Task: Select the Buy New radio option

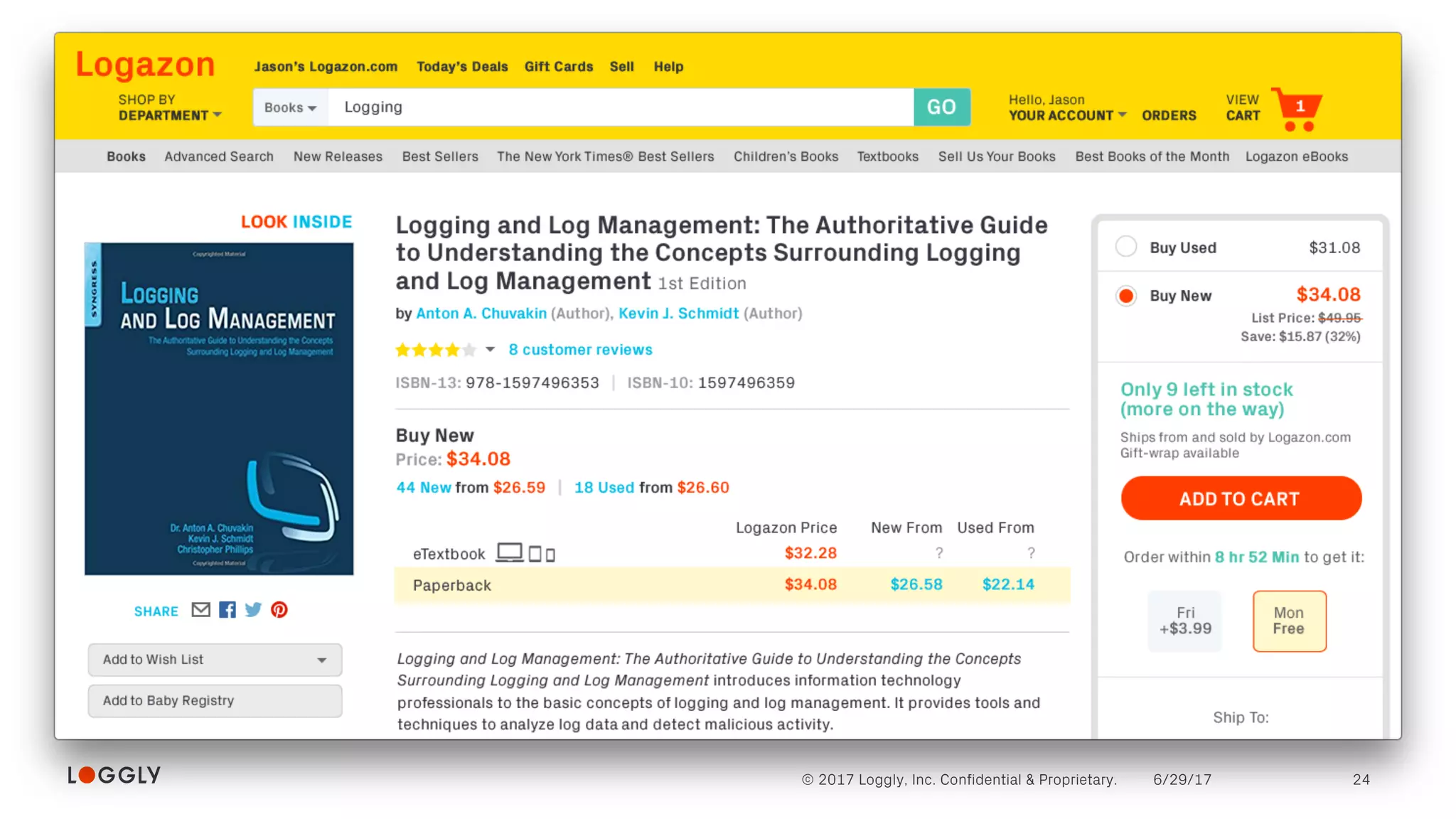Action: [x=1126, y=296]
